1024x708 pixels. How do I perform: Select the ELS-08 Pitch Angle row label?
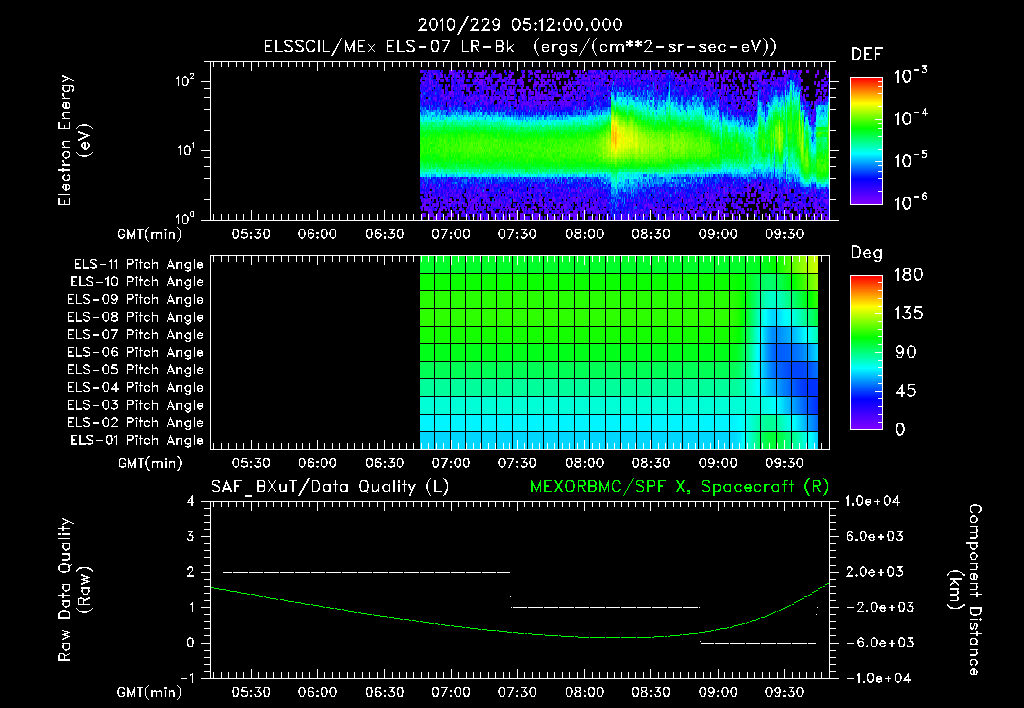click(135, 317)
